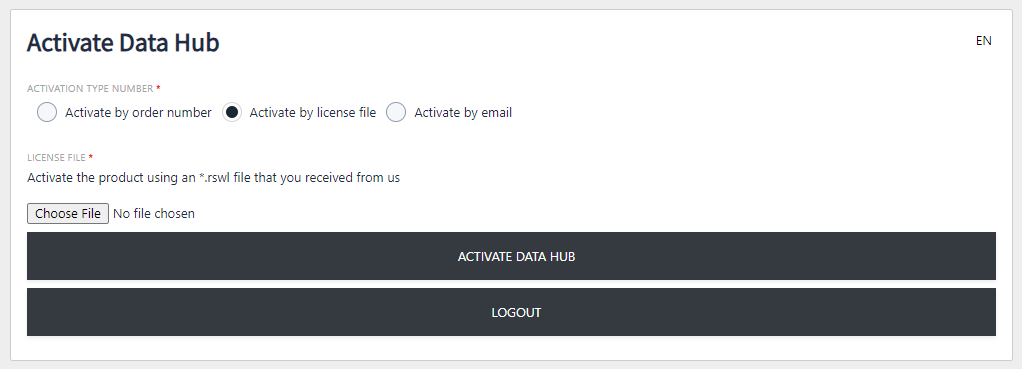
Task: Click the '*.rswl' extension text in the description
Action: 214,177
